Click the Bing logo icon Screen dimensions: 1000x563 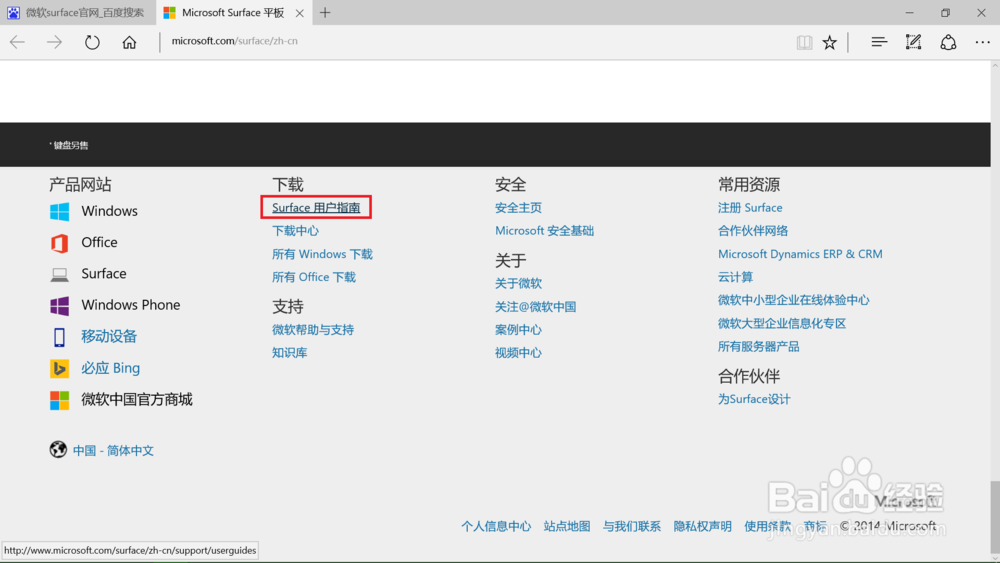coord(59,368)
